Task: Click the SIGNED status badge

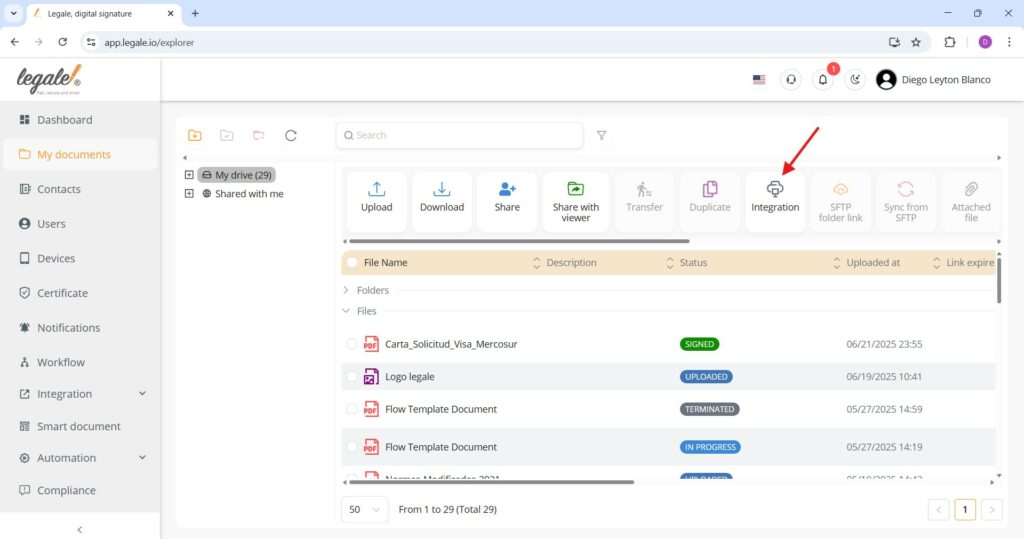Action: point(699,344)
